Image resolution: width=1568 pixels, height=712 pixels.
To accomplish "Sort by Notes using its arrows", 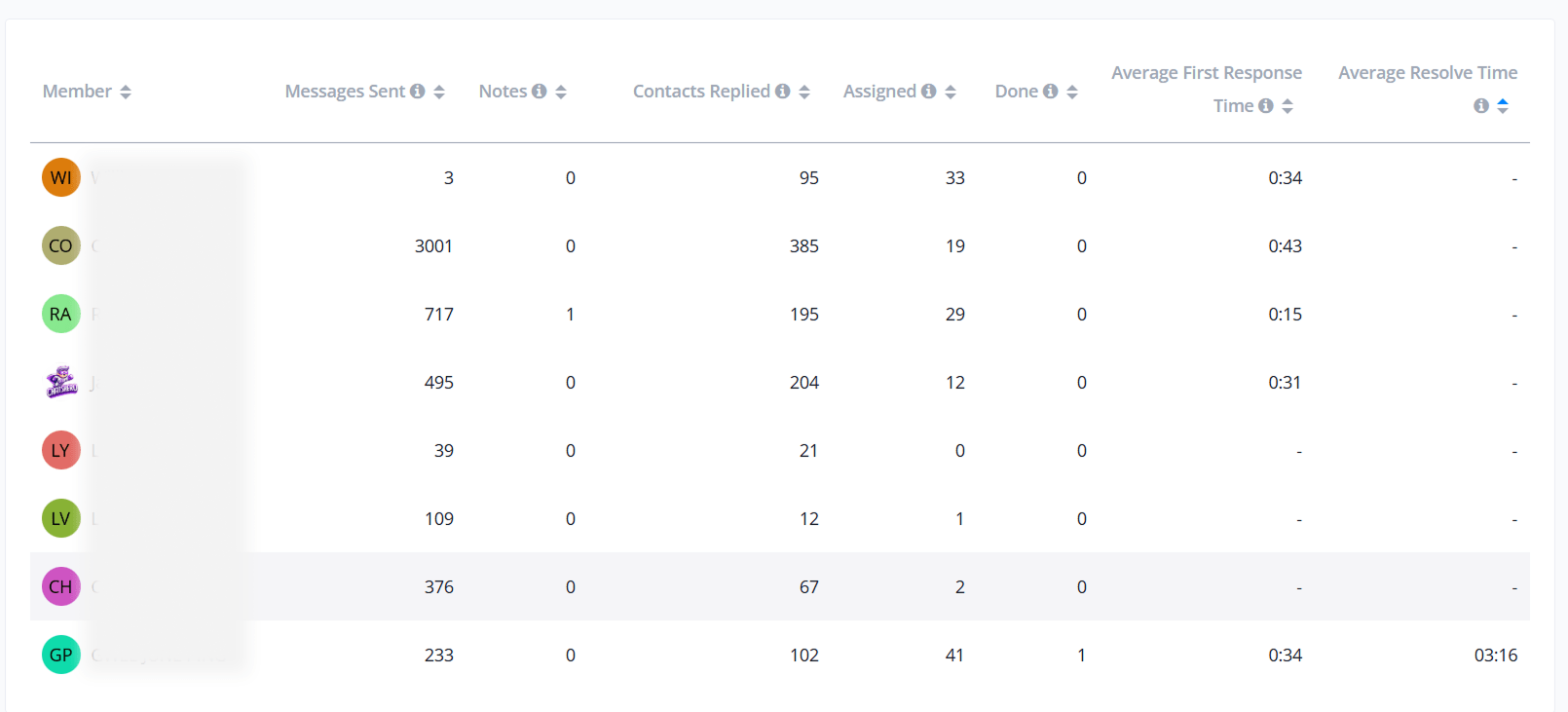I will [x=561, y=92].
